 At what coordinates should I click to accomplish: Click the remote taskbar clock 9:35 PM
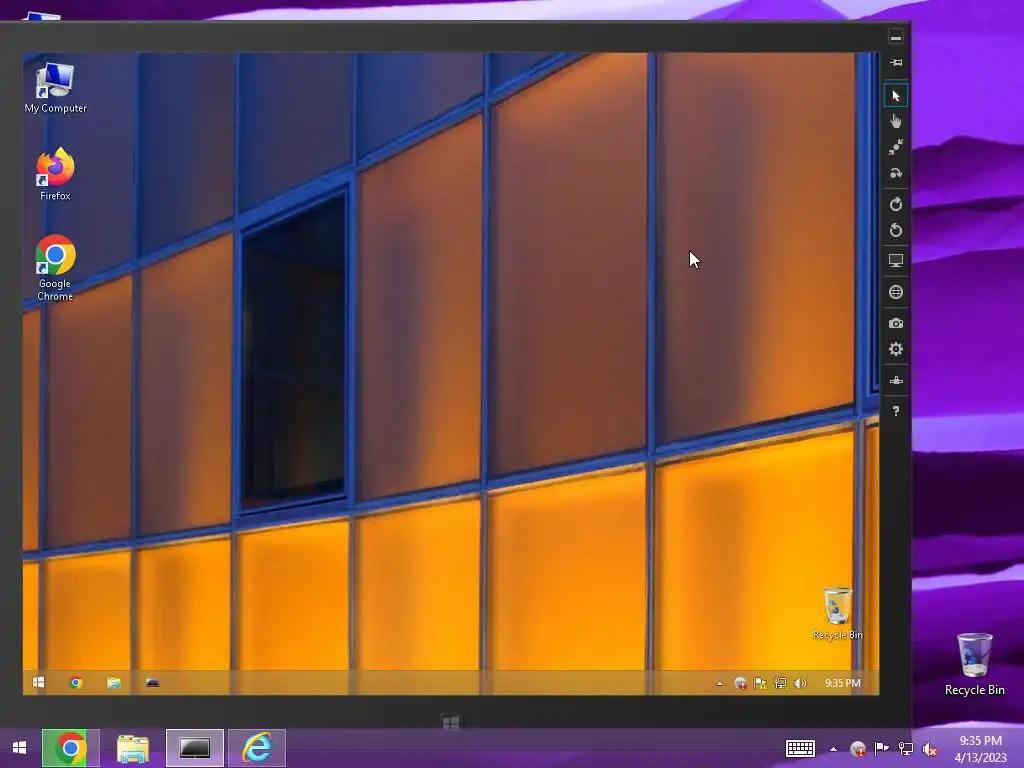(x=842, y=683)
